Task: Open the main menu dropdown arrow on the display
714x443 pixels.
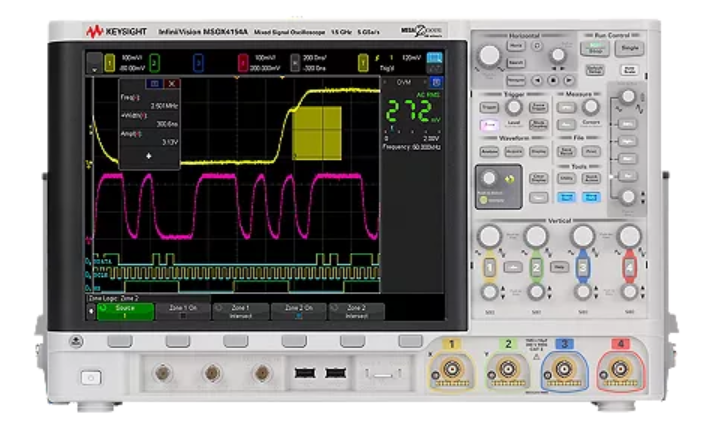Action: (x=94, y=63)
